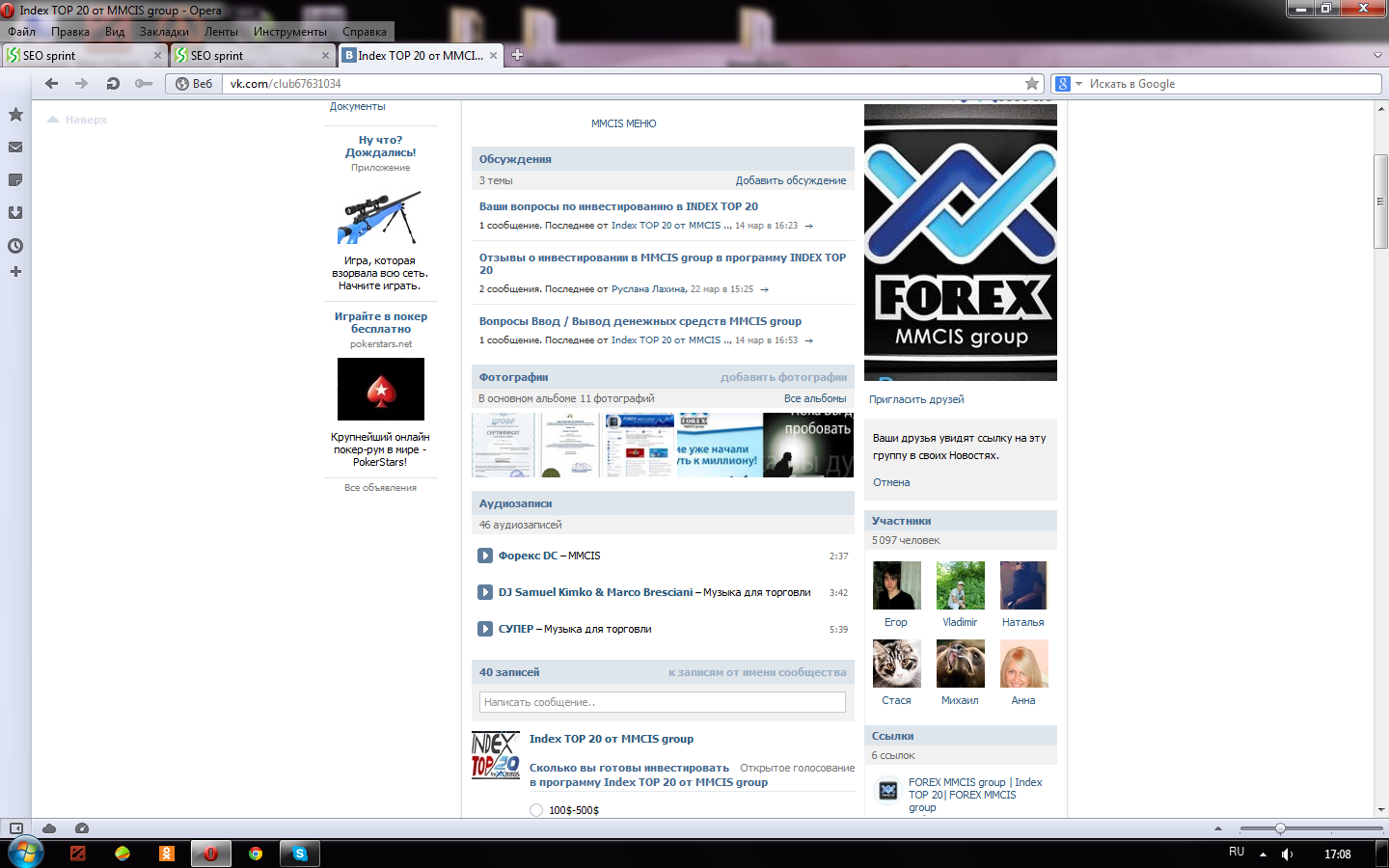Open a new tab with plus button
Screen dimensions: 1389x868
tap(517, 55)
